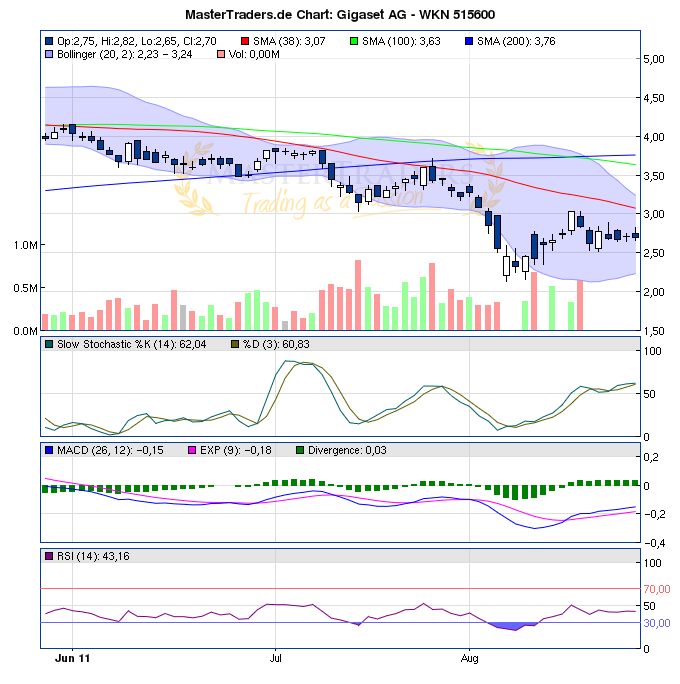Viewport: 680px width, 684px height.
Task: Click the blue 30,00 RSI threshold label
Action: [x=657, y=623]
